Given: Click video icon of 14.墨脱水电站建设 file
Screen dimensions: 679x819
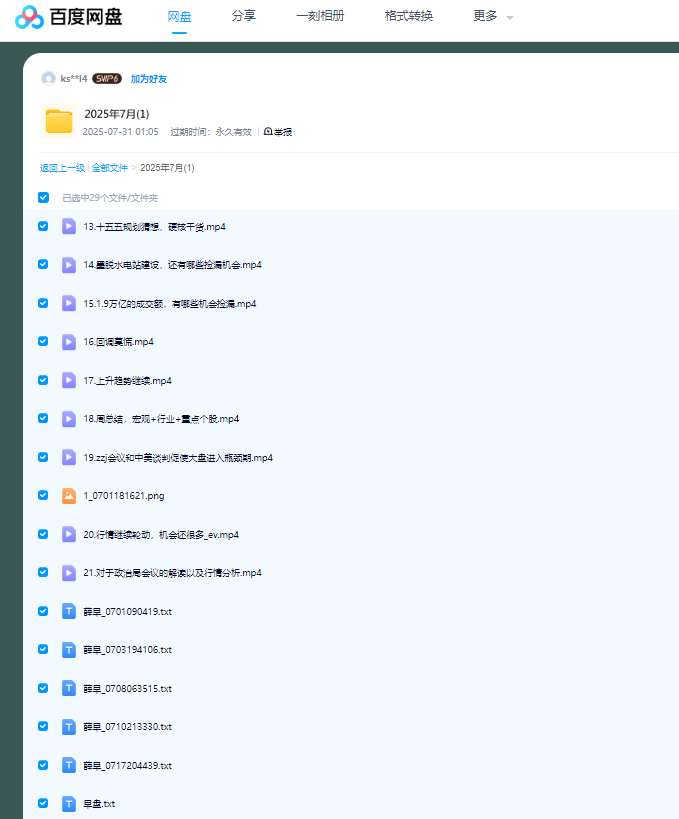Looking at the screenshot, I should (69, 265).
